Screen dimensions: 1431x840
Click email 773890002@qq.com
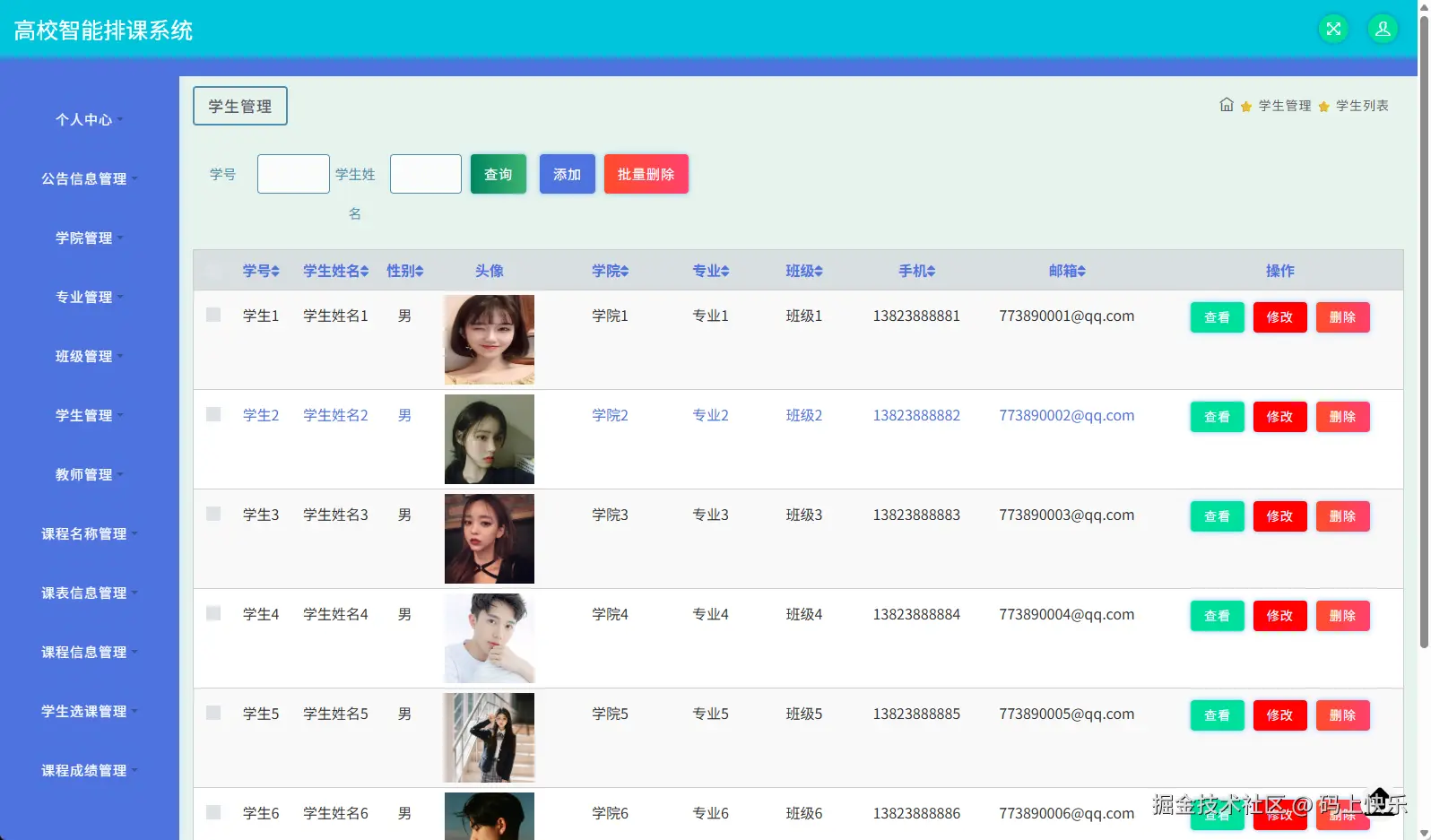(1067, 415)
